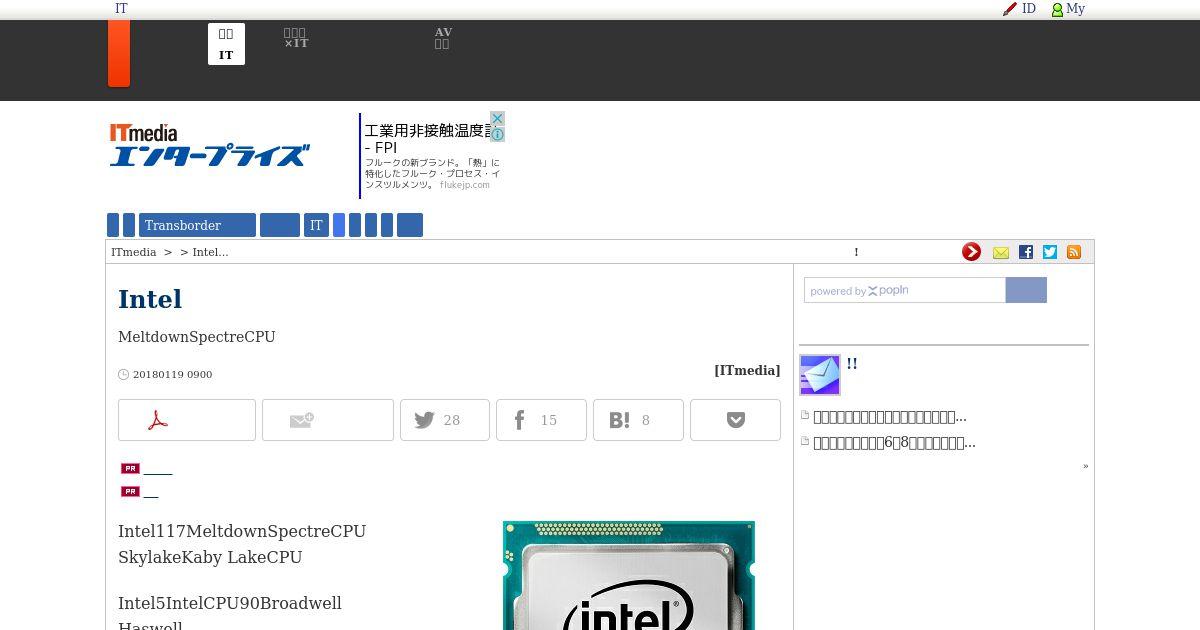The width and height of the screenshot is (1200, 630).
Task: Save the article to Pocket
Action: [735, 420]
